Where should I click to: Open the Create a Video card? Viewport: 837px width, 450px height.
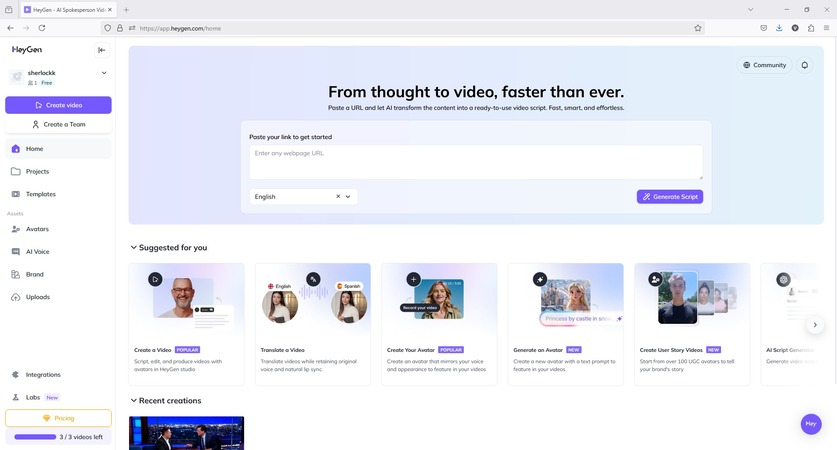(x=186, y=324)
